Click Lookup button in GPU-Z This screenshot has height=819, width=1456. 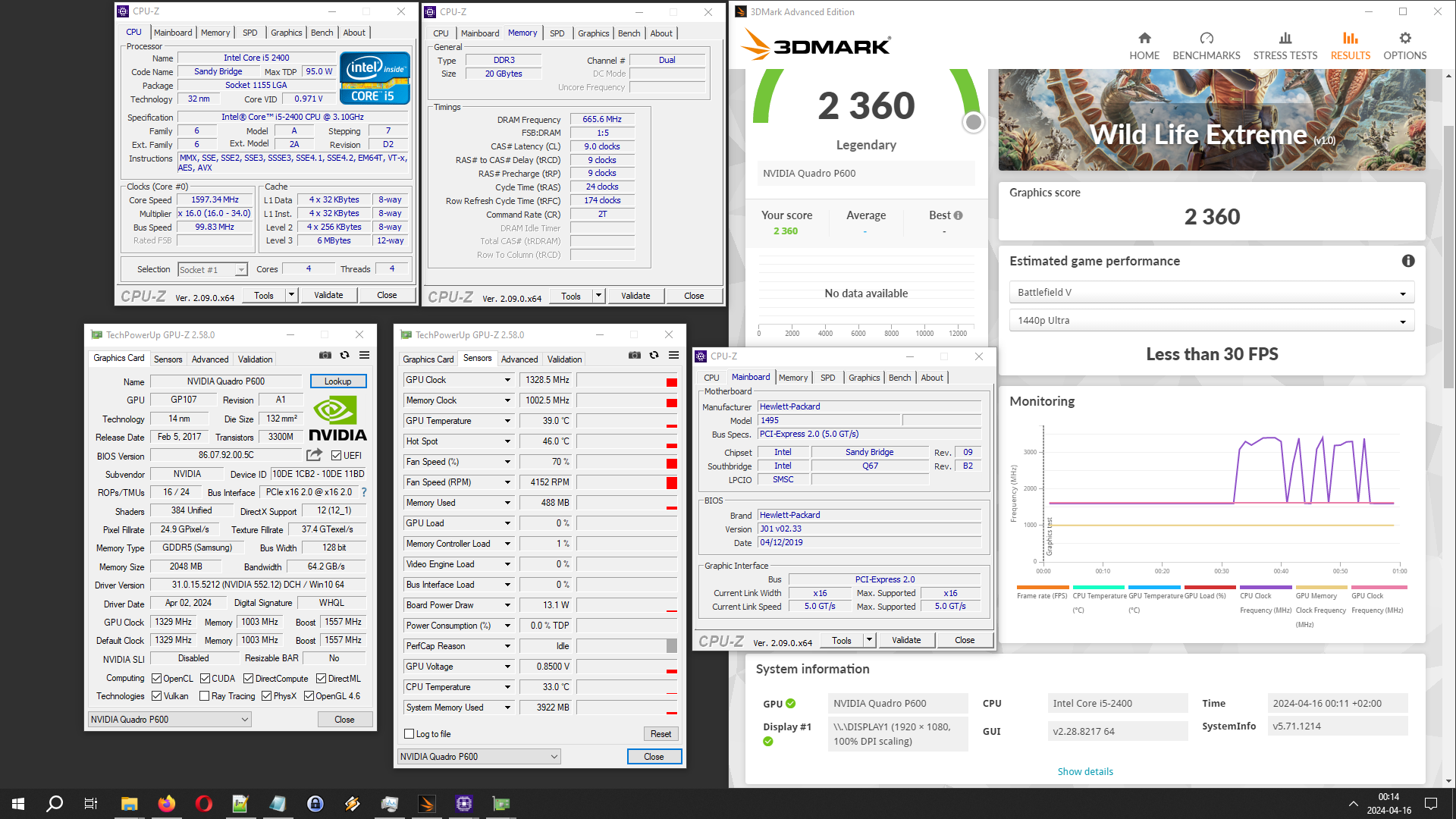338,381
